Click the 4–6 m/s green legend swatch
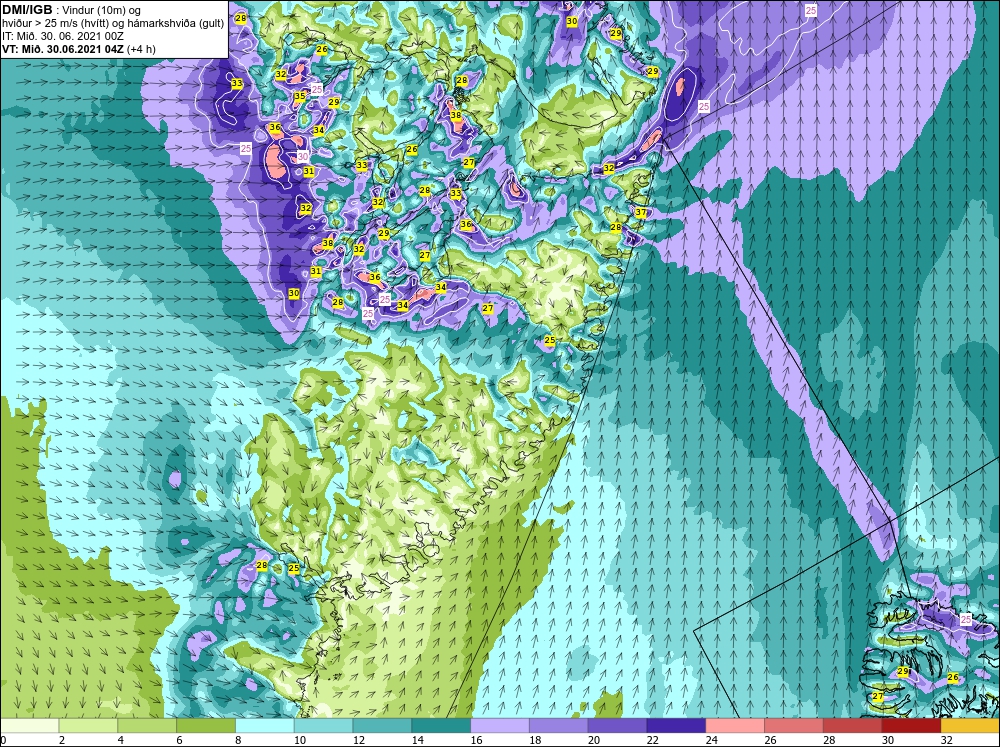Viewport: 1000px width, 747px height. click(x=147, y=725)
